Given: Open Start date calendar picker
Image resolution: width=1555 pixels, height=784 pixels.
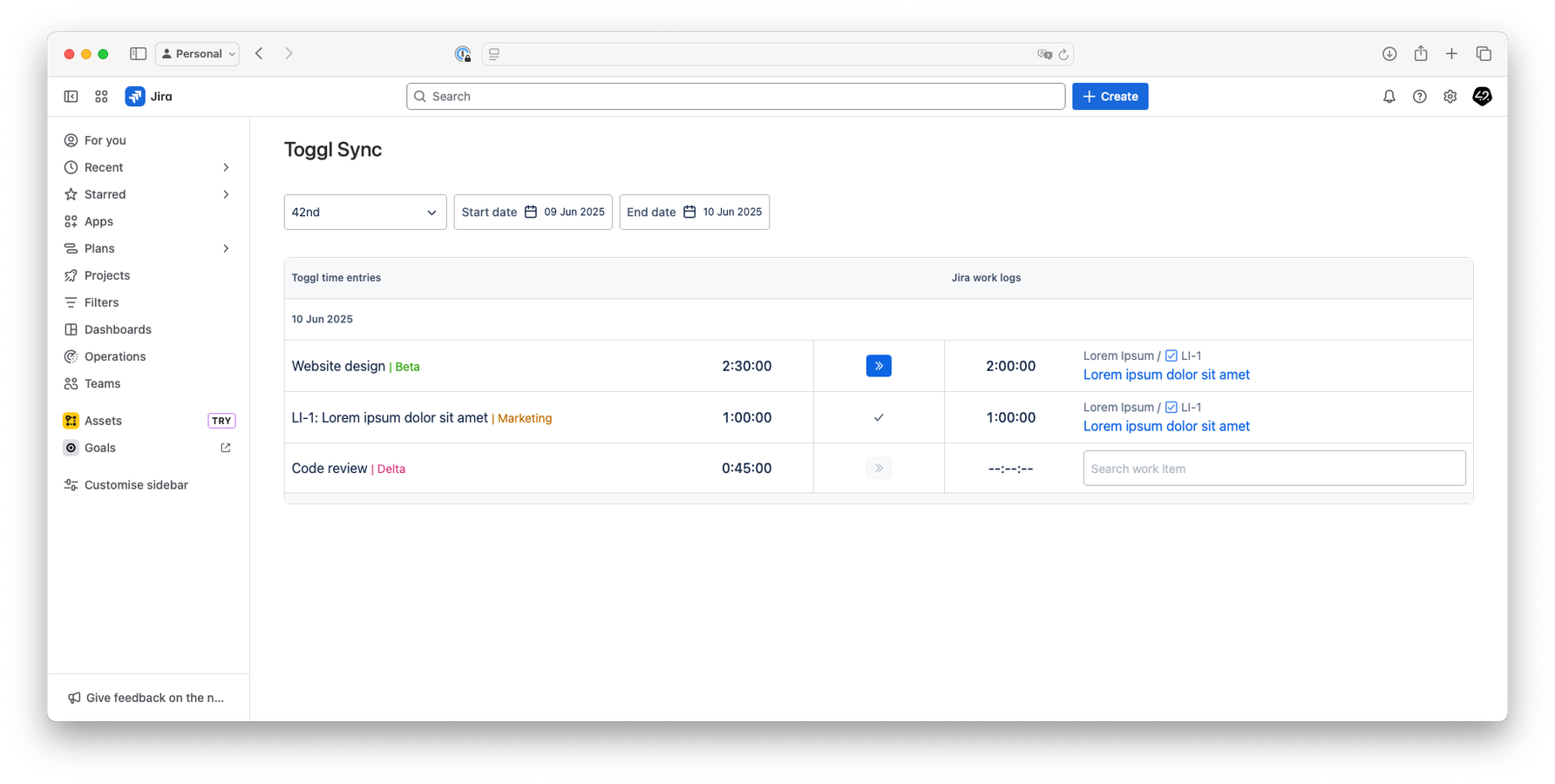Looking at the screenshot, I should (x=531, y=212).
